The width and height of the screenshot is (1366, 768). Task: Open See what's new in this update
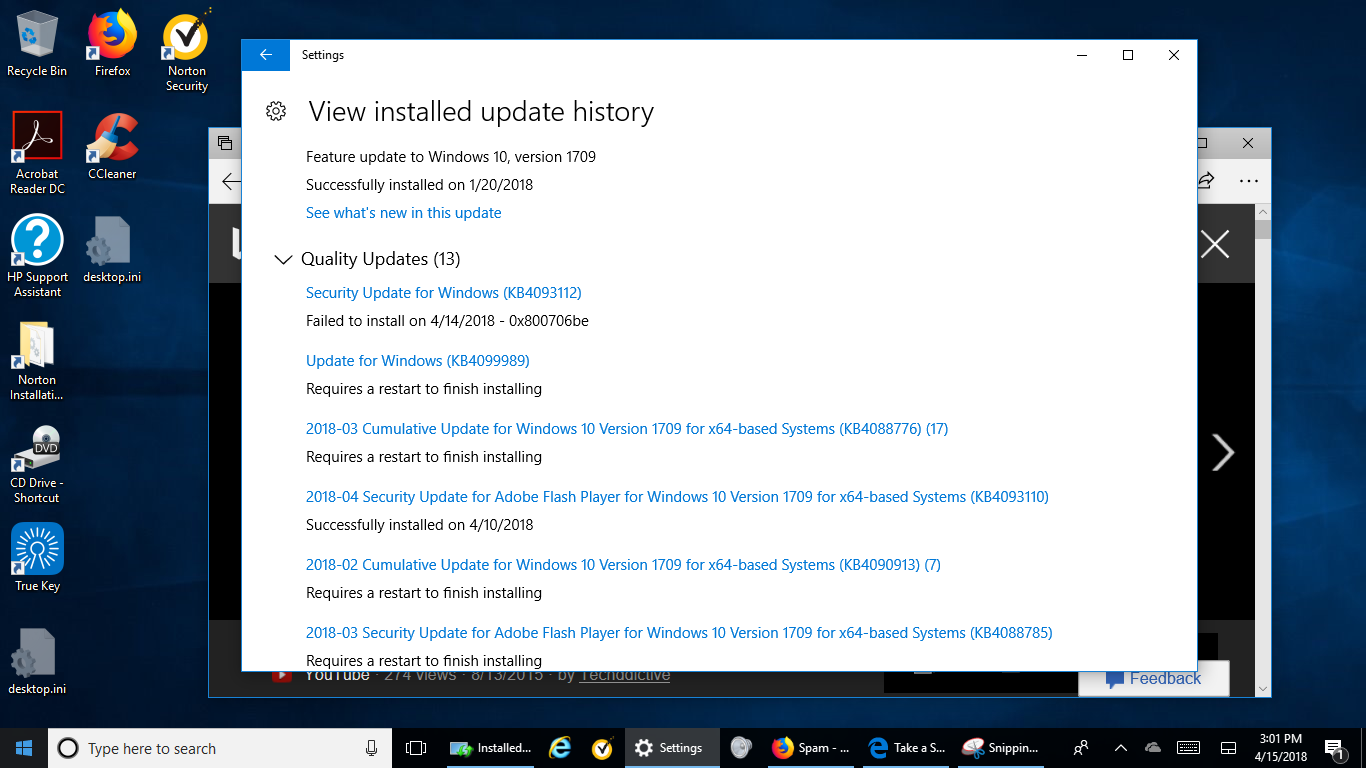[x=403, y=213]
